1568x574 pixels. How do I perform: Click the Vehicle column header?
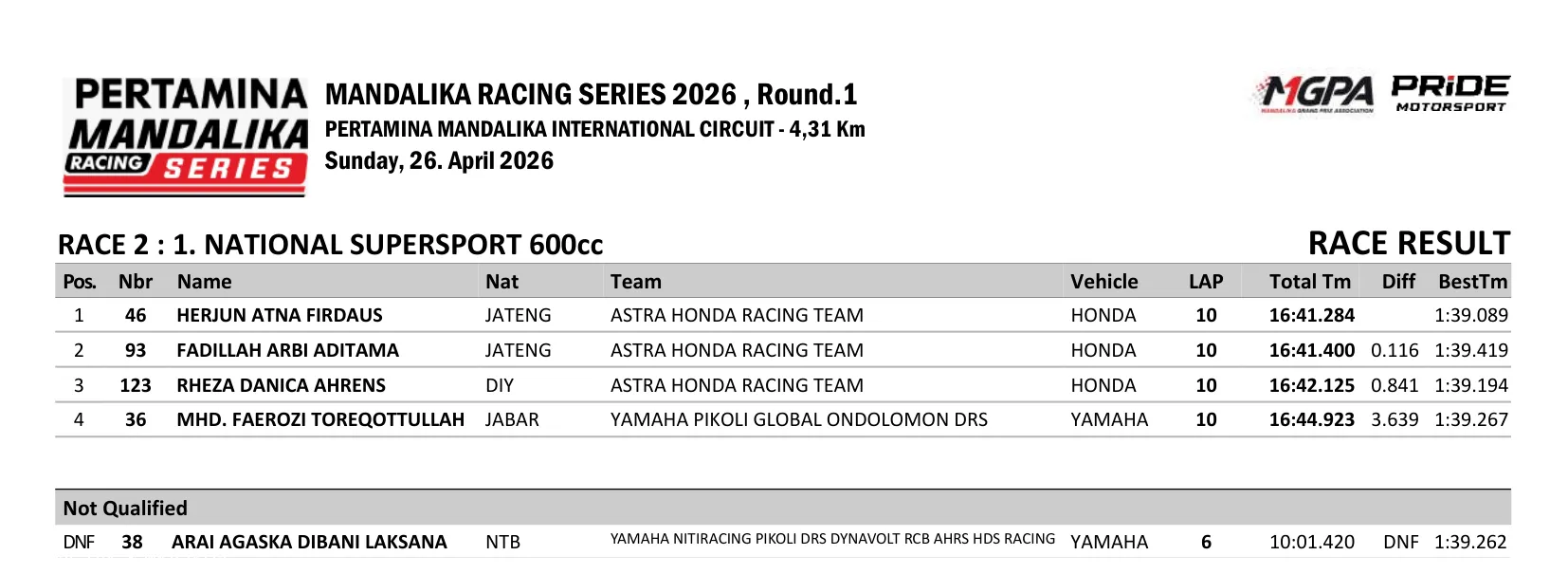pos(1103,282)
